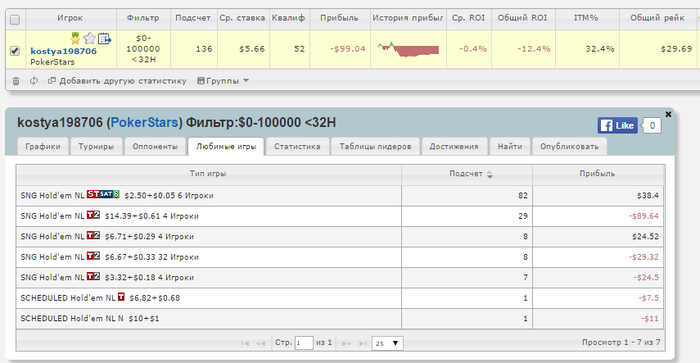Click the Общий рейк column header
The height and width of the screenshot is (363, 700).
click(x=657, y=18)
